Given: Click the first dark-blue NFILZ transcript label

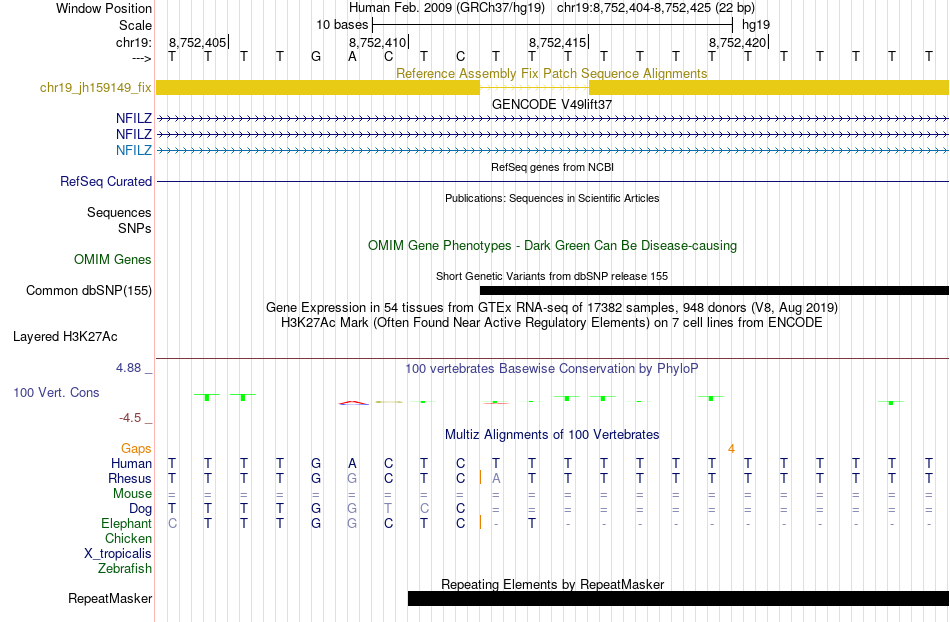Looking at the screenshot, I should [134, 118].
